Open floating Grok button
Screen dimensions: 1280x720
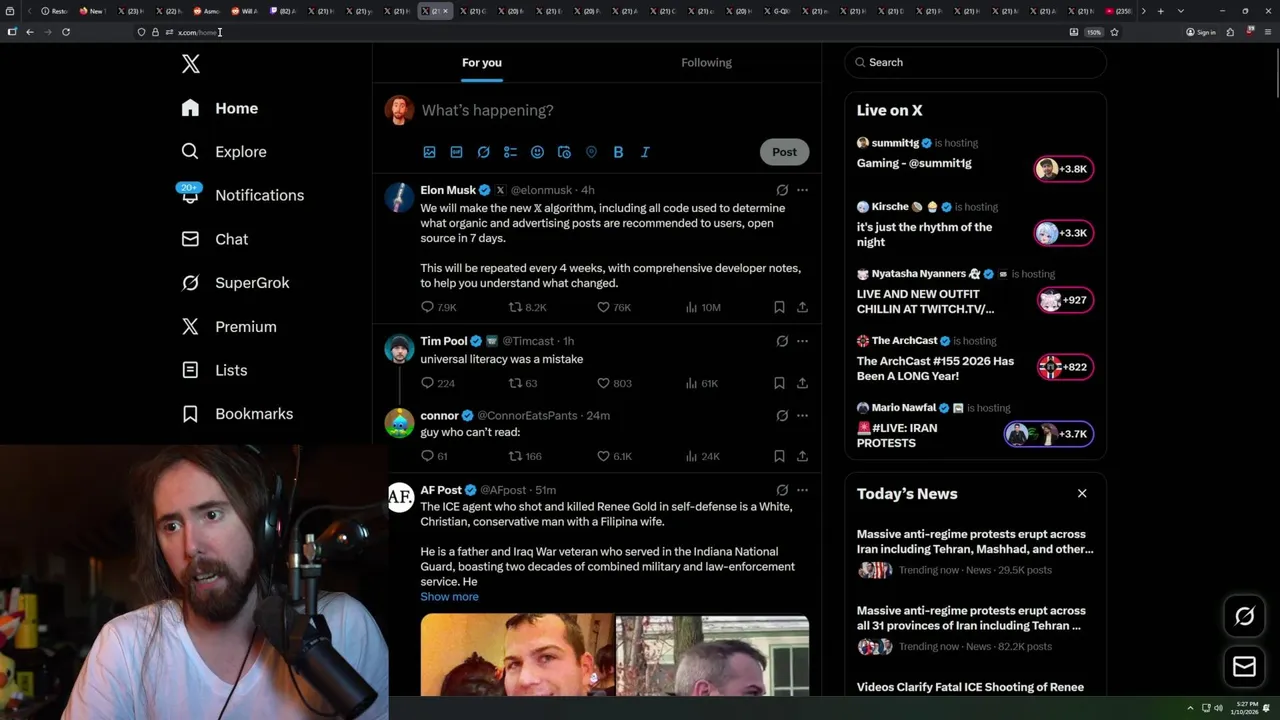pyautogui.click(x=1244, y=617)
